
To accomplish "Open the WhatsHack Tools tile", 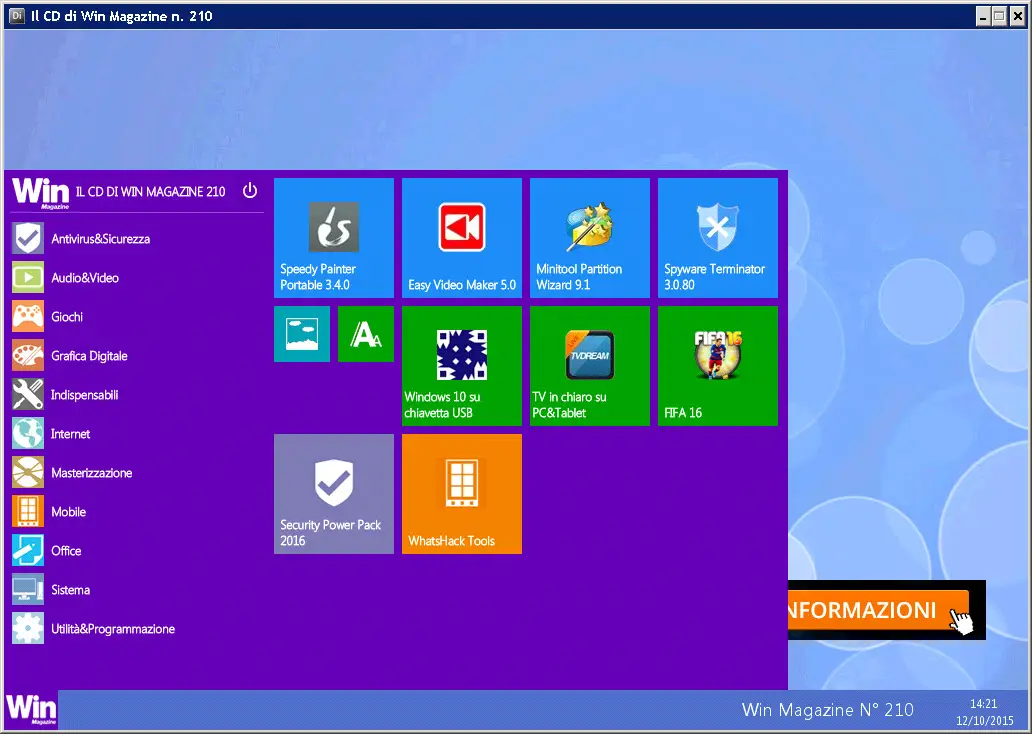I will (462, 494).
